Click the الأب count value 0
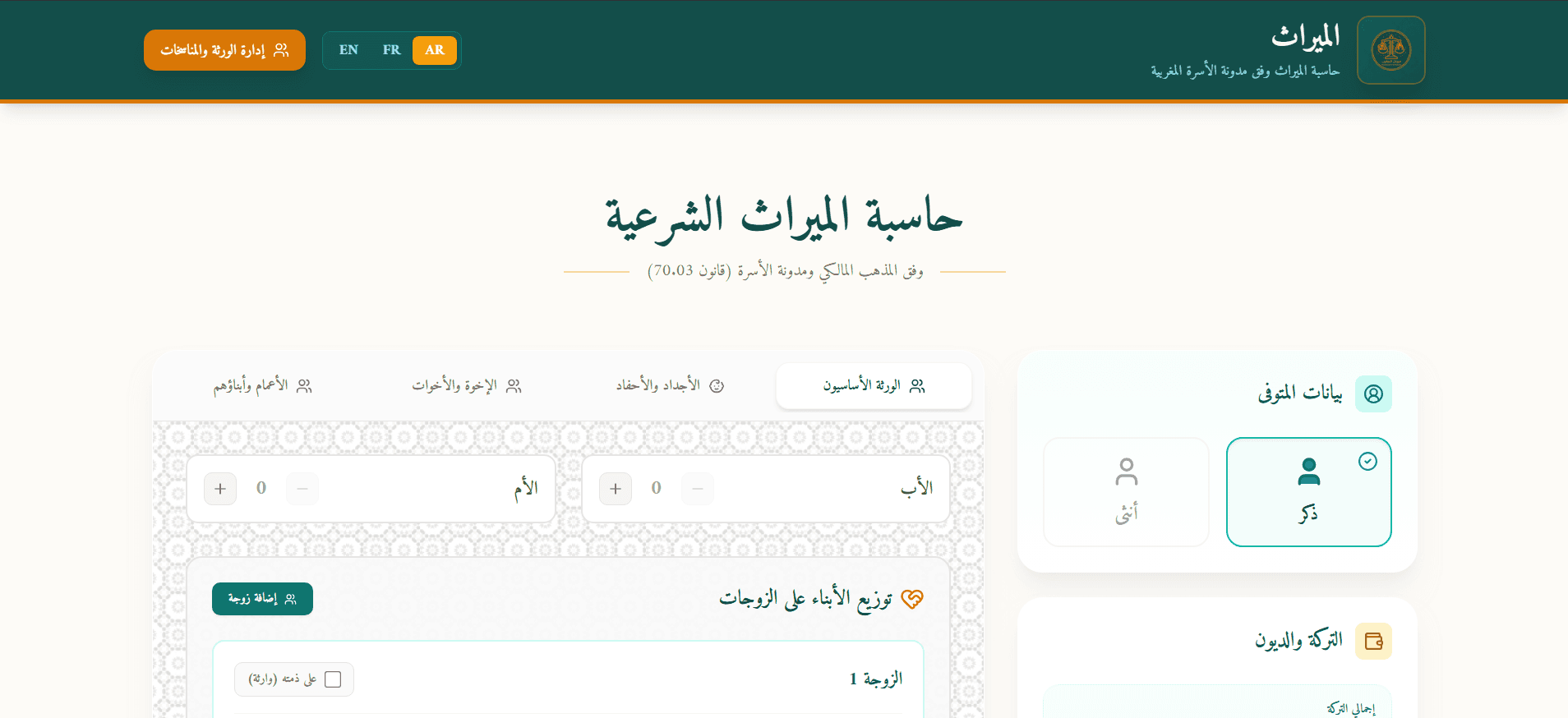This screenshot has height=718, width=1568. point(656,488)
